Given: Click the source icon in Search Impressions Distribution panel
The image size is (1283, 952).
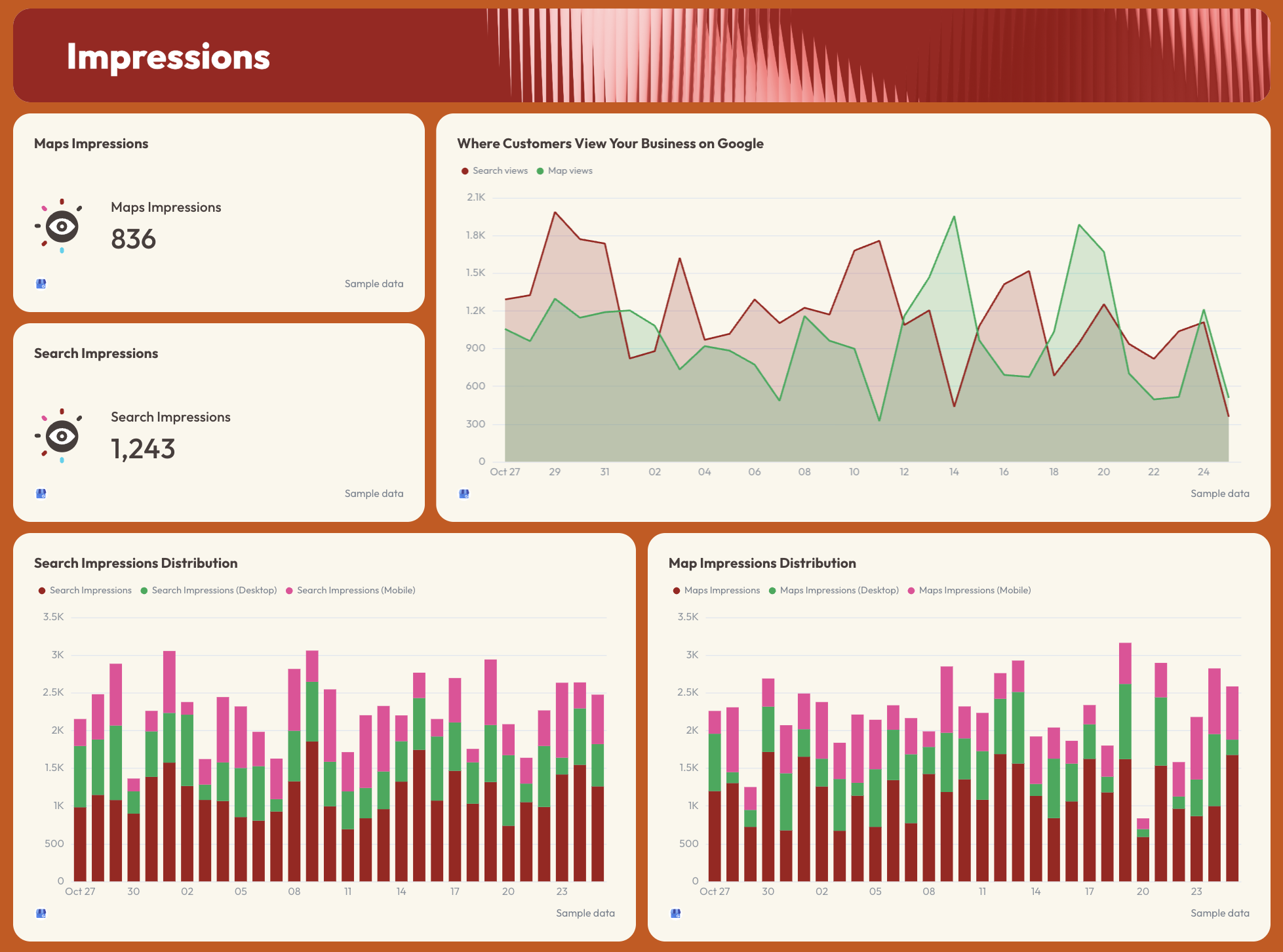Looking at the screenshot, I should 41,913.
